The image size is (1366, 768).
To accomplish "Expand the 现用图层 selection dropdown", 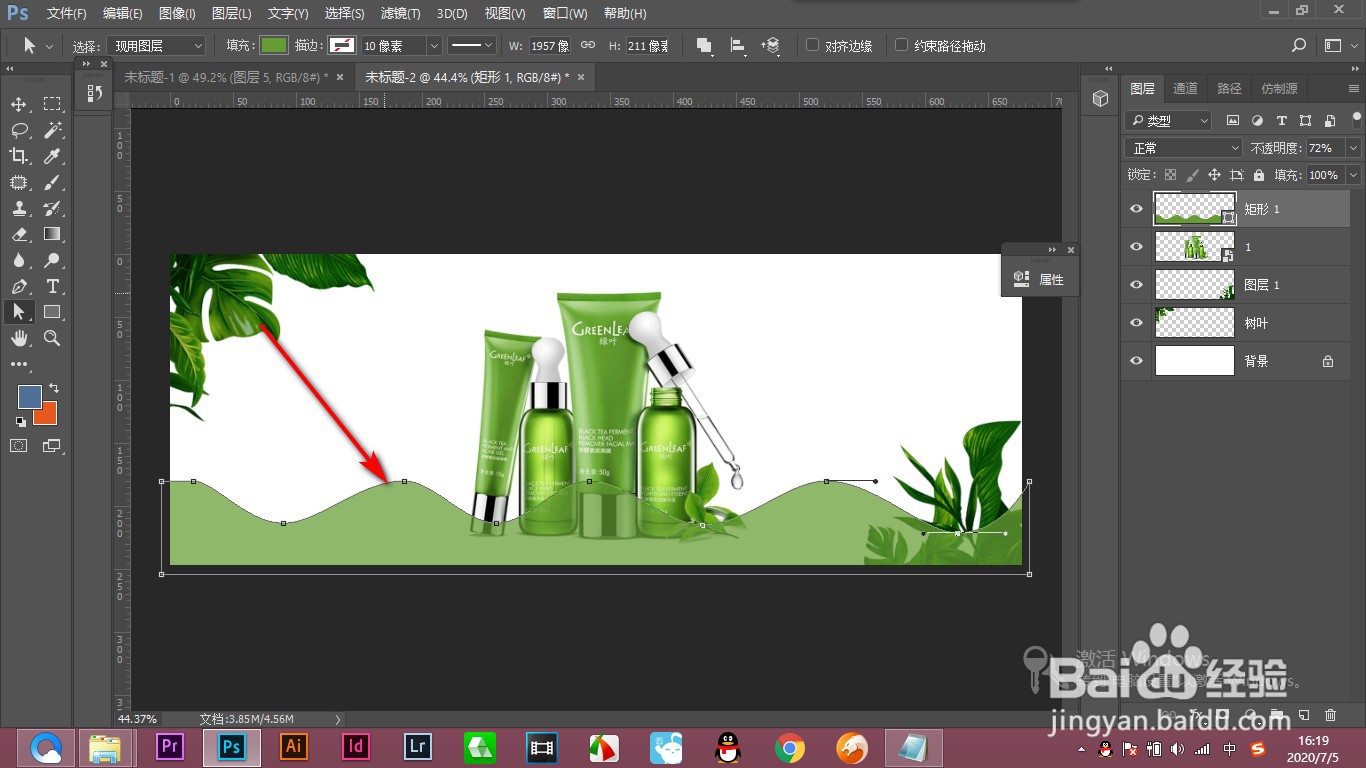I will (x=158, y=46).
